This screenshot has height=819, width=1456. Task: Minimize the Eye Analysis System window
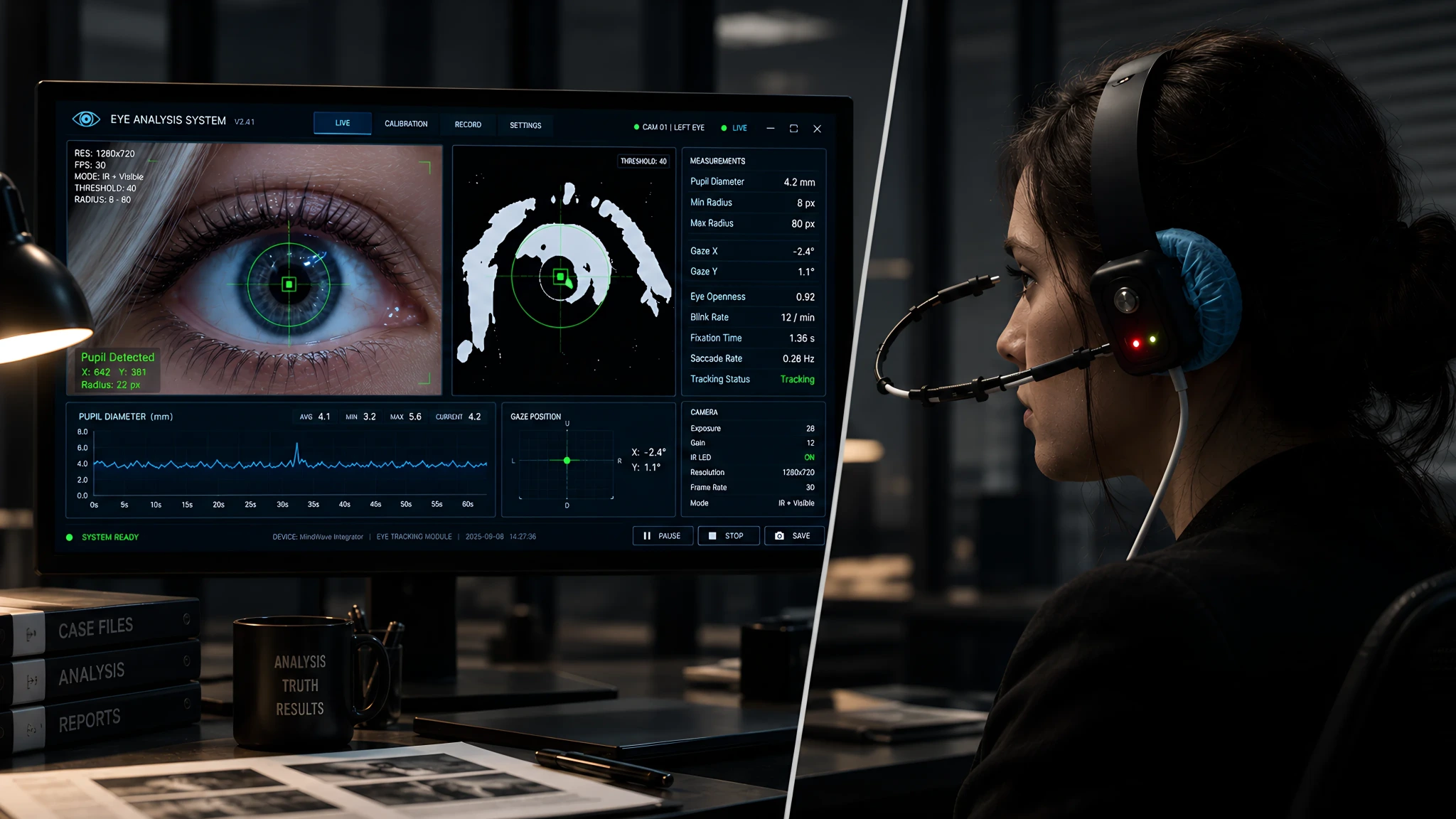click(771, 128)
